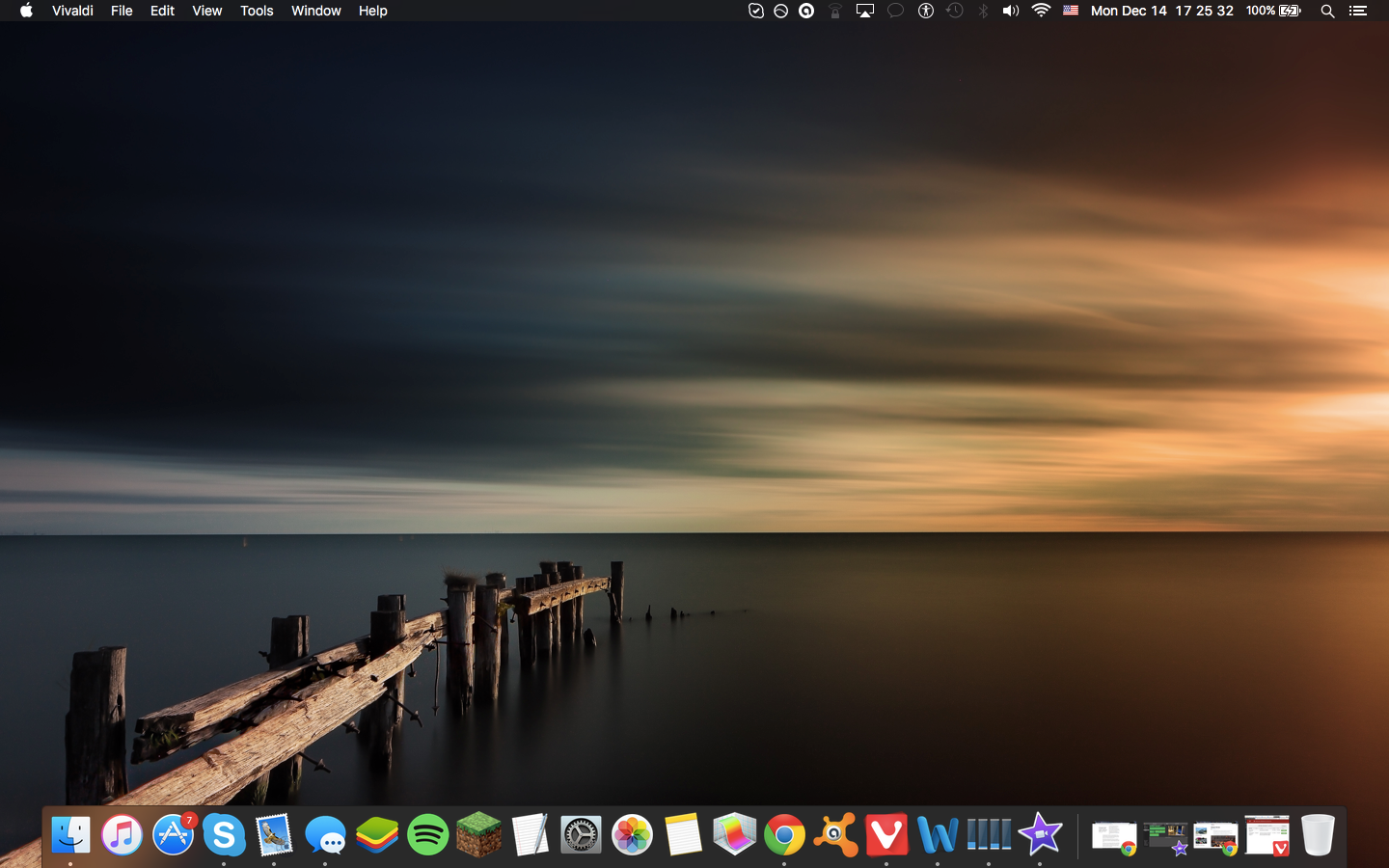This screenshot has width=1389, height=868.
Task: Launch Avast antivirus from the dock
Action: click(x=835, y=834)
